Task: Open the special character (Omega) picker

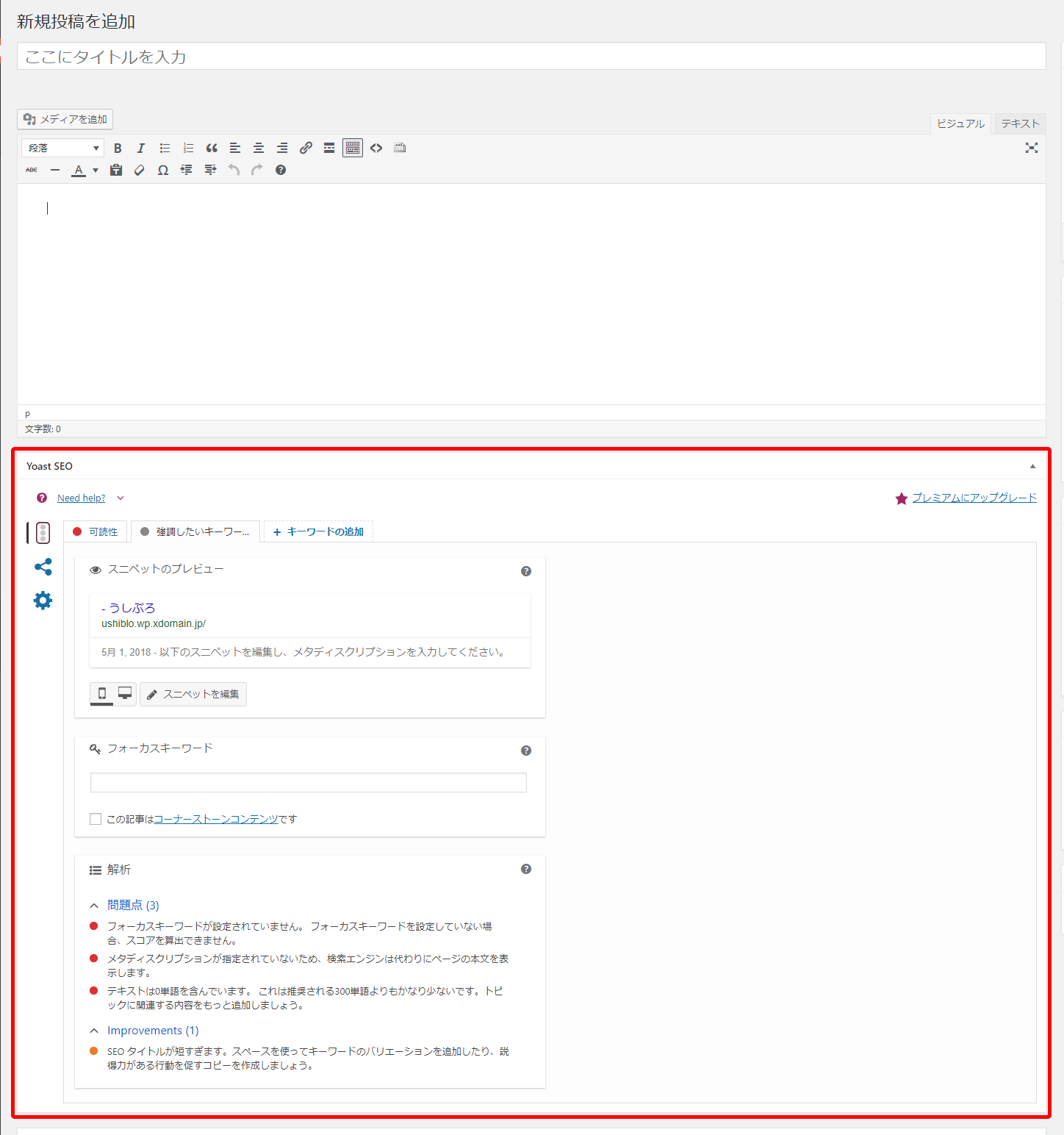Action: coord(163,170)
